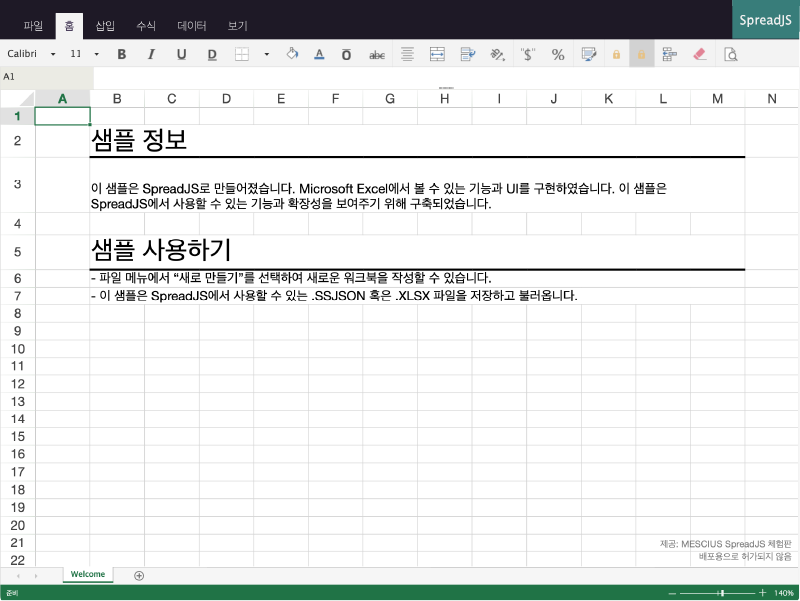Switch to the 보기 tab
This screenshot has width=800, height=601.
click(x=237, y=26)
